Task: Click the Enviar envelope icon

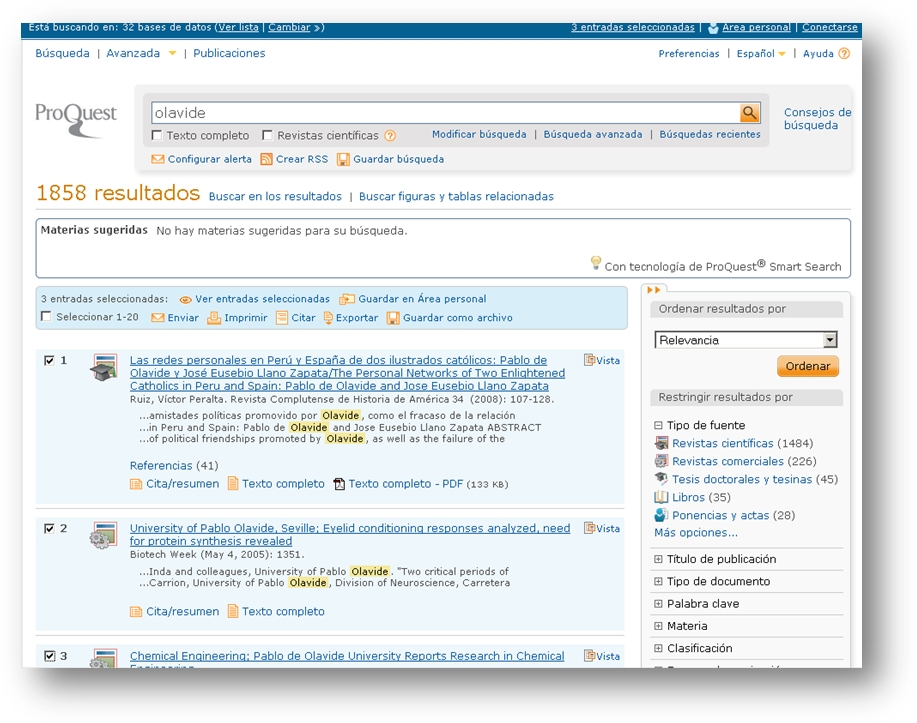Action: [157, 318]
